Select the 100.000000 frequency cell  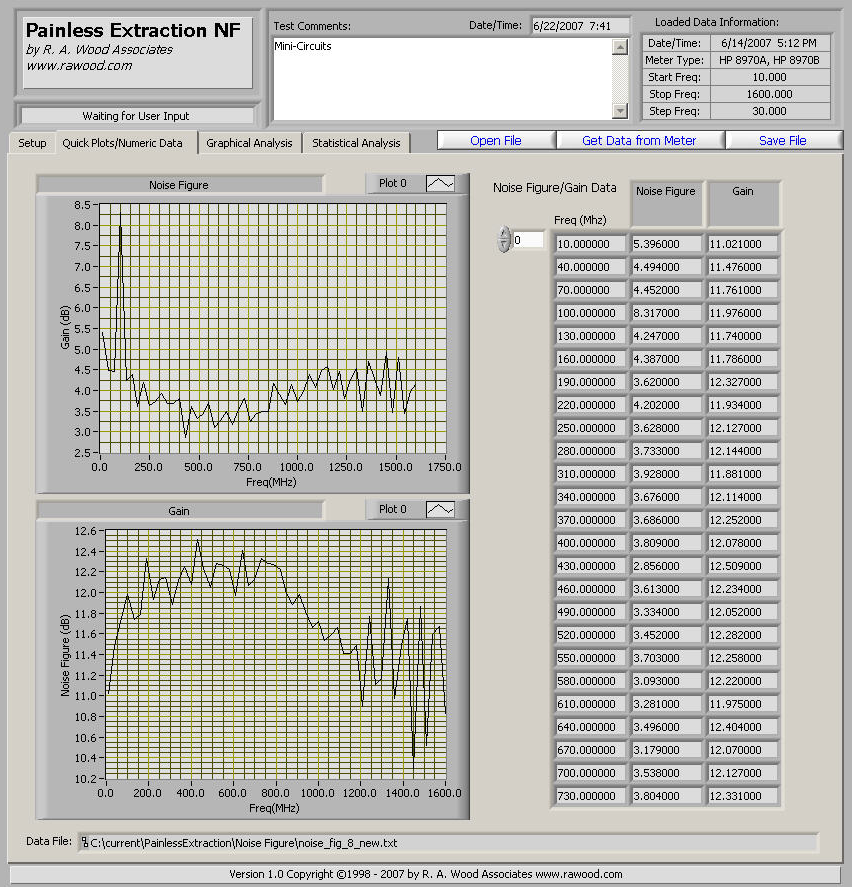(x=590, y=313)
